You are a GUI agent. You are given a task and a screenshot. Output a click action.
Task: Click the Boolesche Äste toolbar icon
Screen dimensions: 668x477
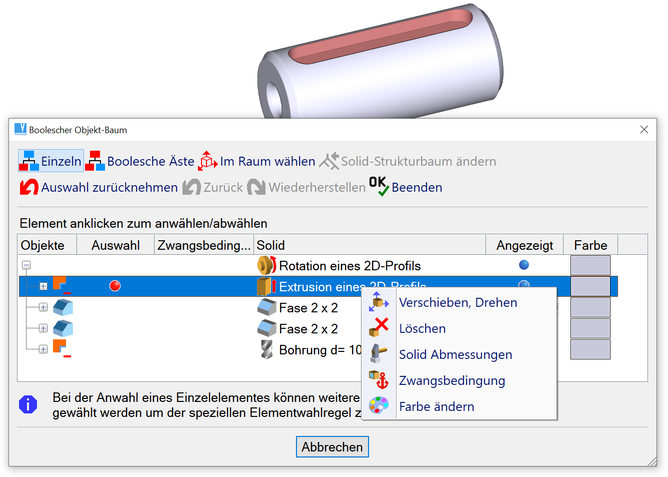[95, 161]
